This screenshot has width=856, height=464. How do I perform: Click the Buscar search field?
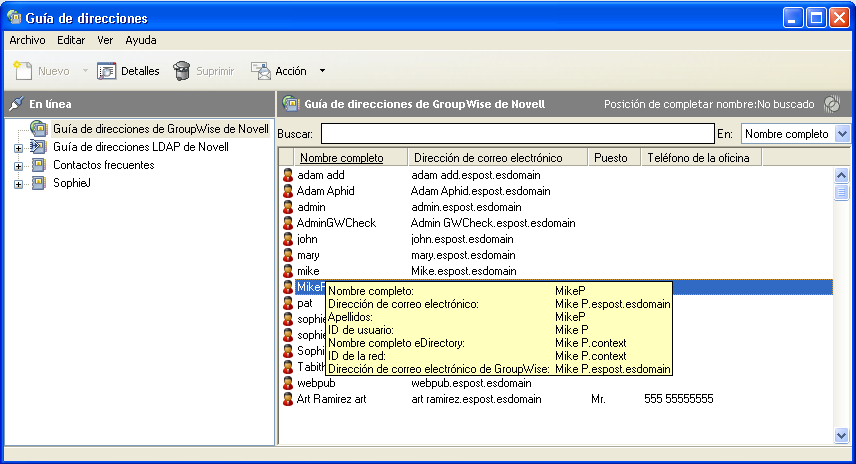click(x=518, y=134)
